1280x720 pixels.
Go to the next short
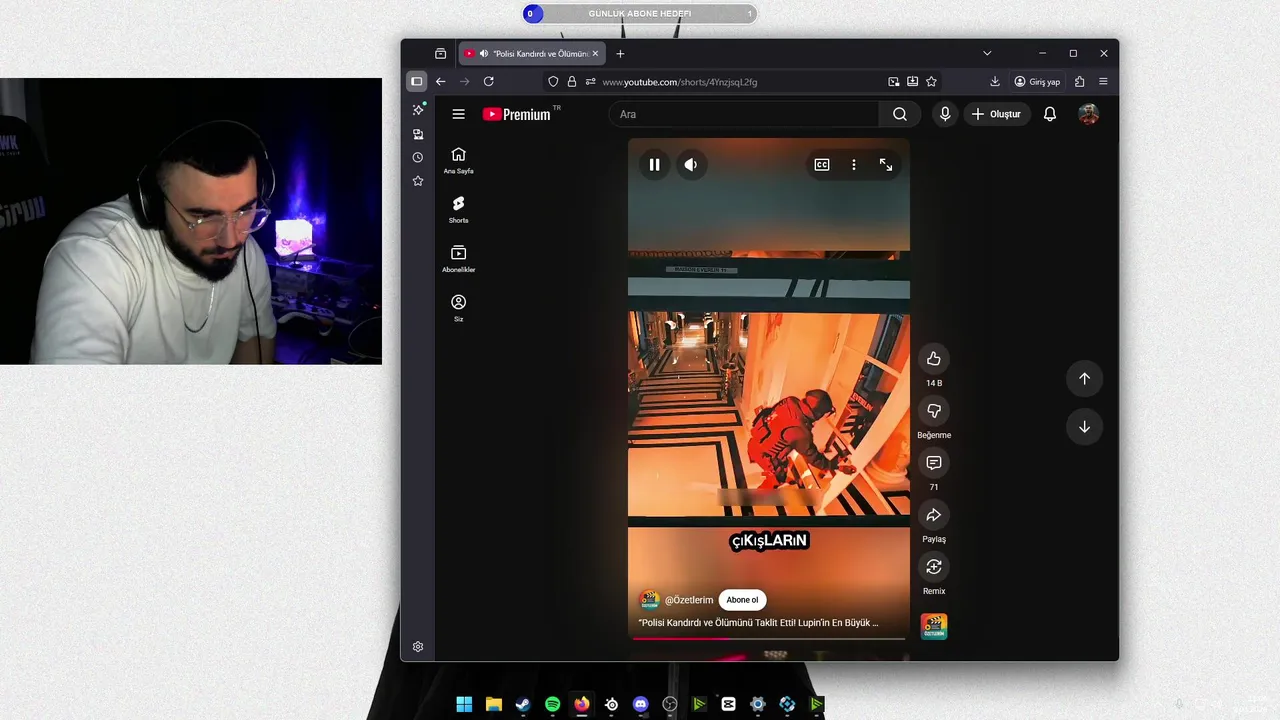tap(1084, 427)
